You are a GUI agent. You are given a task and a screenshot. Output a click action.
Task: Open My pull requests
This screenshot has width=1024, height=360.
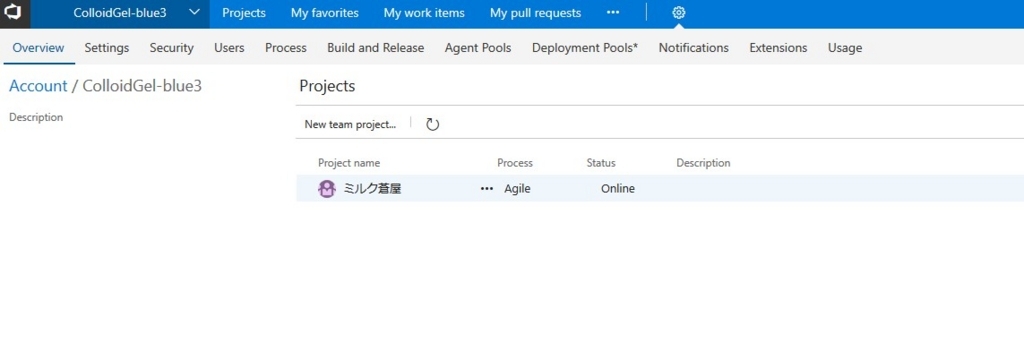click(x=536, y=13)
